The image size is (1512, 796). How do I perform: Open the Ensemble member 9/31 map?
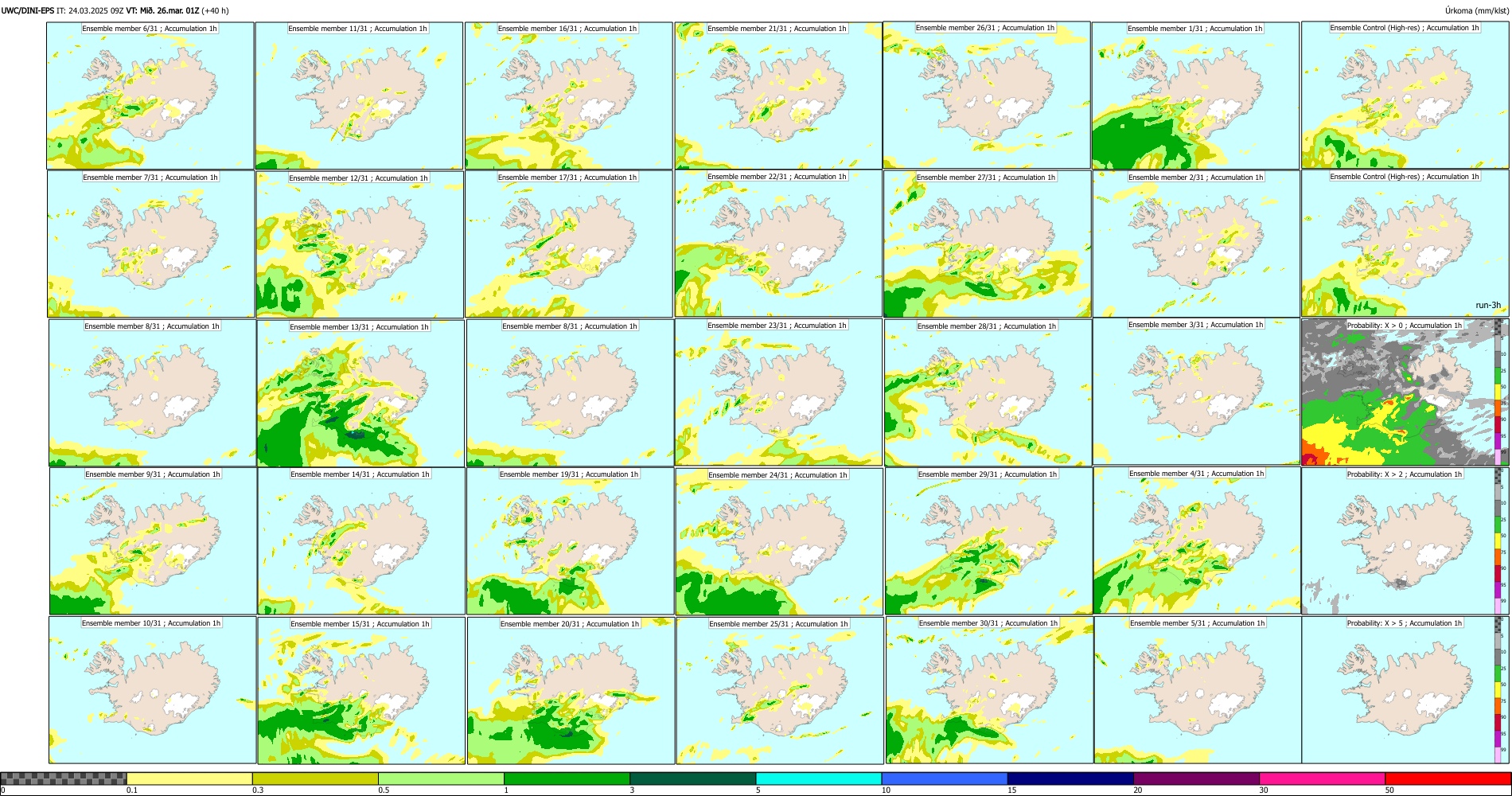[153, 541]
